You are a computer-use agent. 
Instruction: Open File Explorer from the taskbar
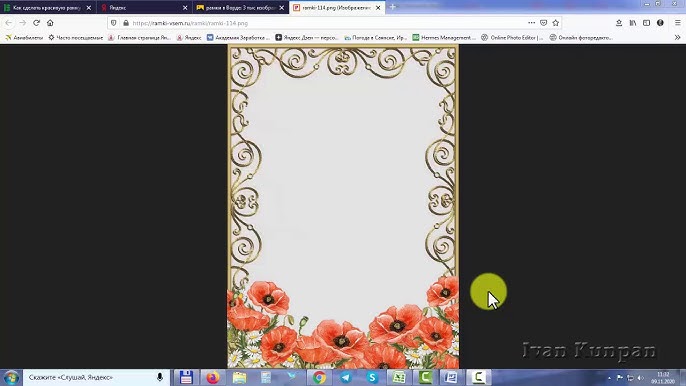[239, 377]
